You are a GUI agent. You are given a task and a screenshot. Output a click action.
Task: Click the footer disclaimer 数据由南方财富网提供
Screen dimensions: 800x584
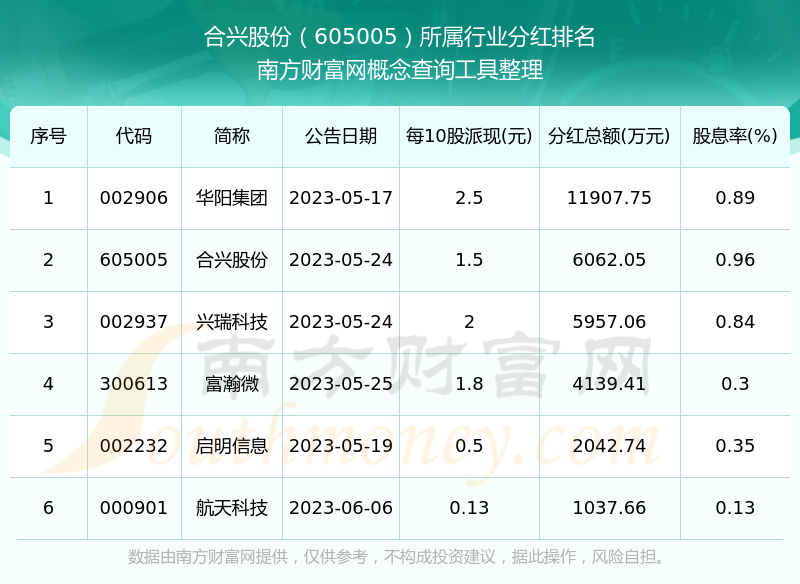[x=208, y=556]
